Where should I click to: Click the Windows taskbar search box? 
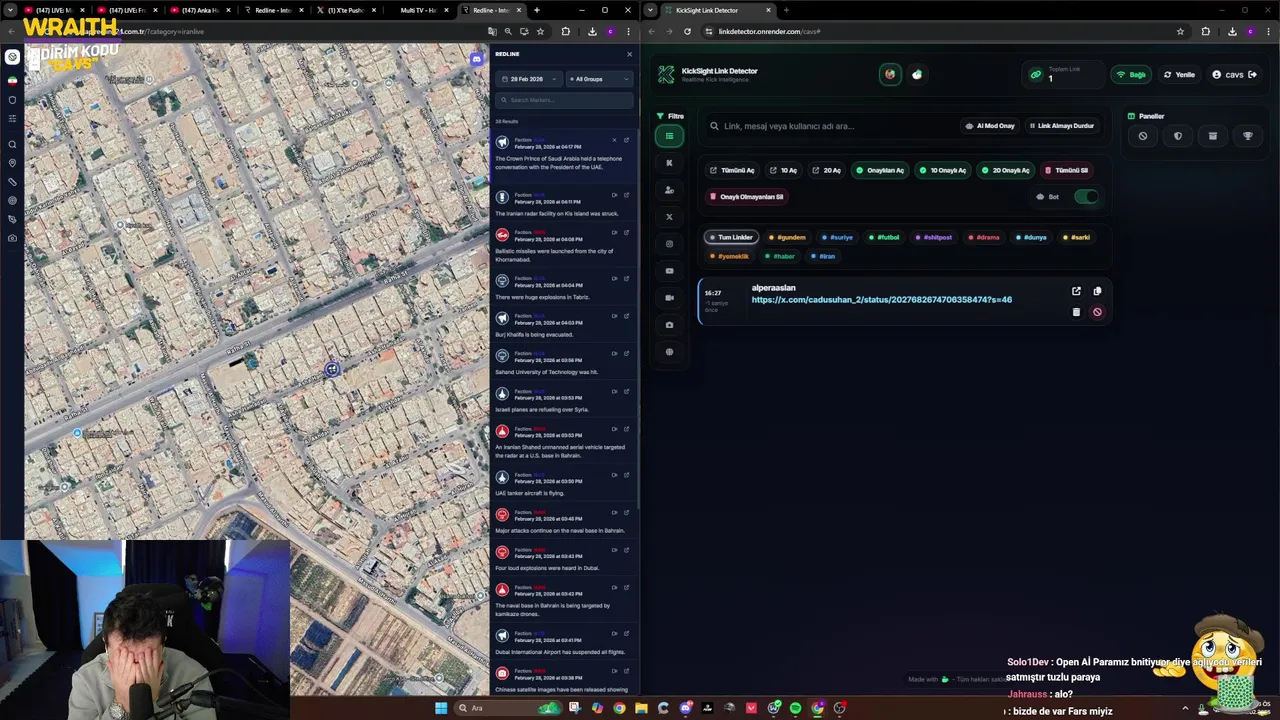tap(508, 708)
